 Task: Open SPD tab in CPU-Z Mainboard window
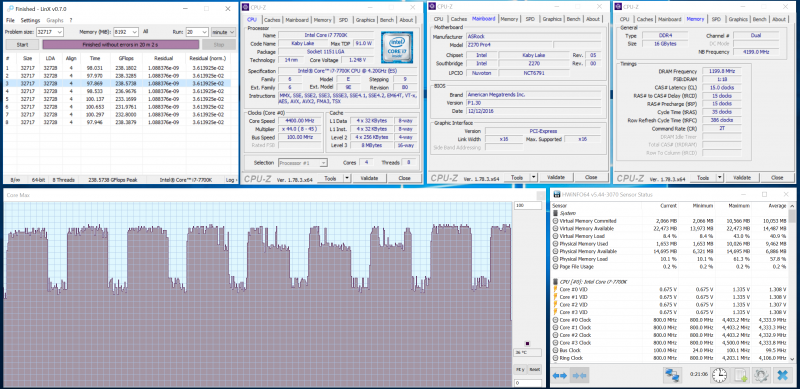point(530,19)
